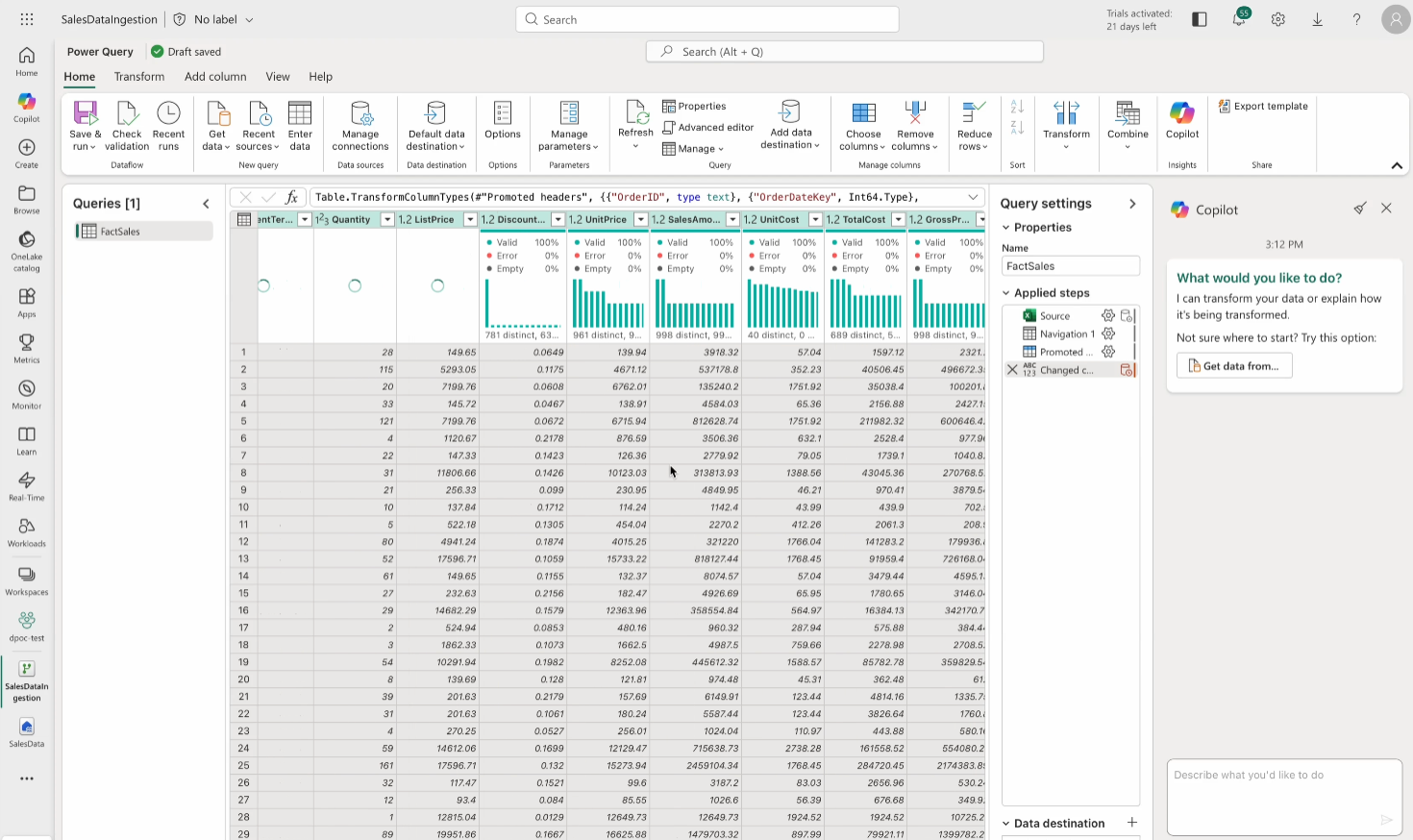Pin the Copilot pane
This screenshot has width=1413, height=840.
(1360, 208)
